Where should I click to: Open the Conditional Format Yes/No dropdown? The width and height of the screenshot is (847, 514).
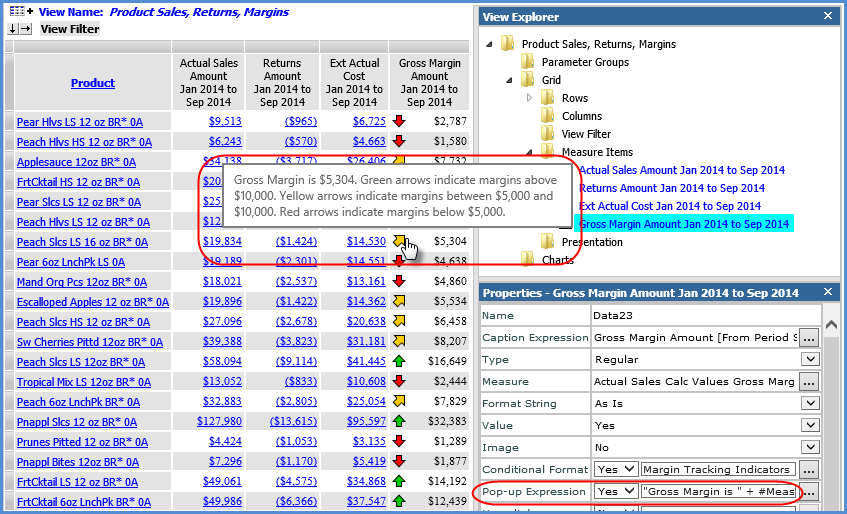616,469
